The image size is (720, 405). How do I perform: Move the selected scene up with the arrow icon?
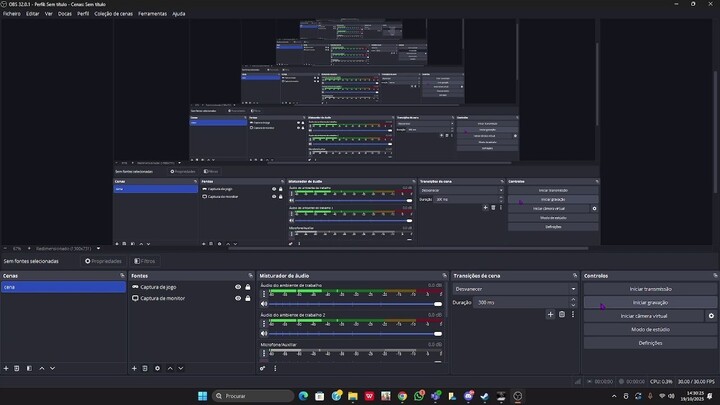(40, 368)
